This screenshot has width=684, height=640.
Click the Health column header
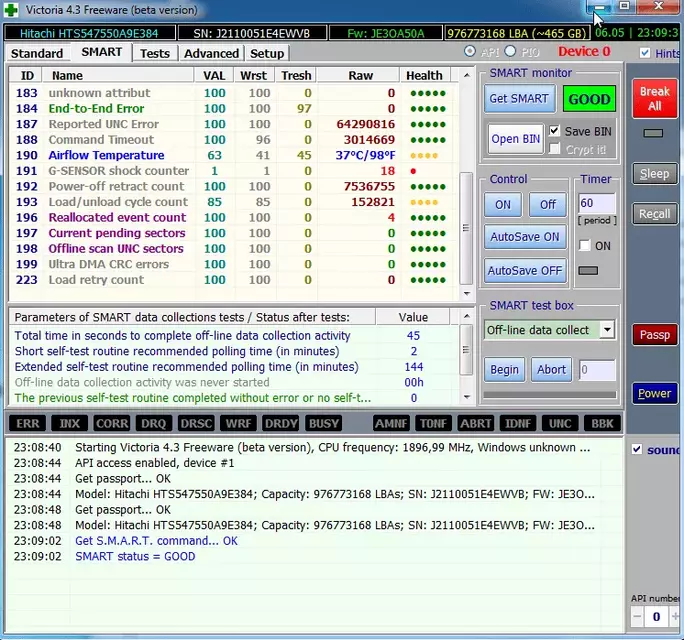(x=424, y=75)
